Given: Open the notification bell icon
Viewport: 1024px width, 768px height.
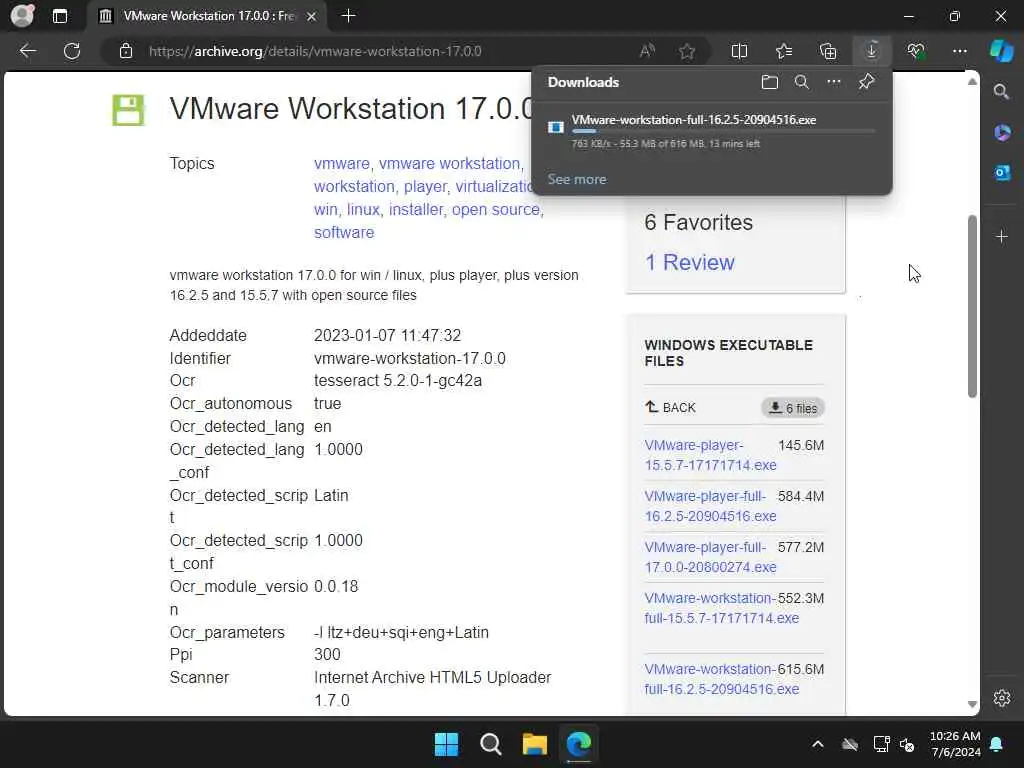Looking at the screenshot, I should point(997,744).
